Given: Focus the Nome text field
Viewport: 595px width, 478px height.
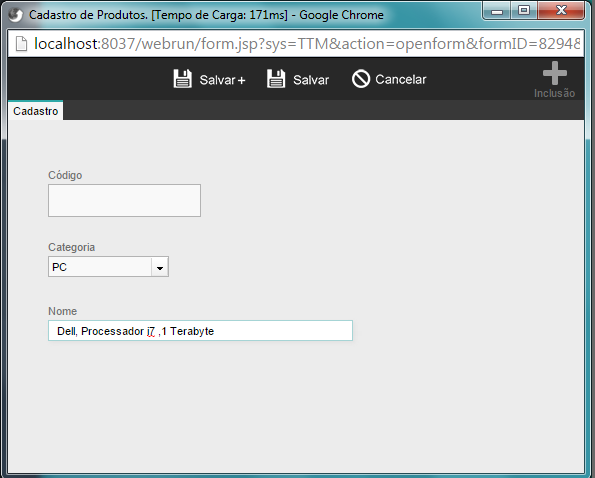Looking at the screenshot, I should pyautogui.click(x=200, y=330).
